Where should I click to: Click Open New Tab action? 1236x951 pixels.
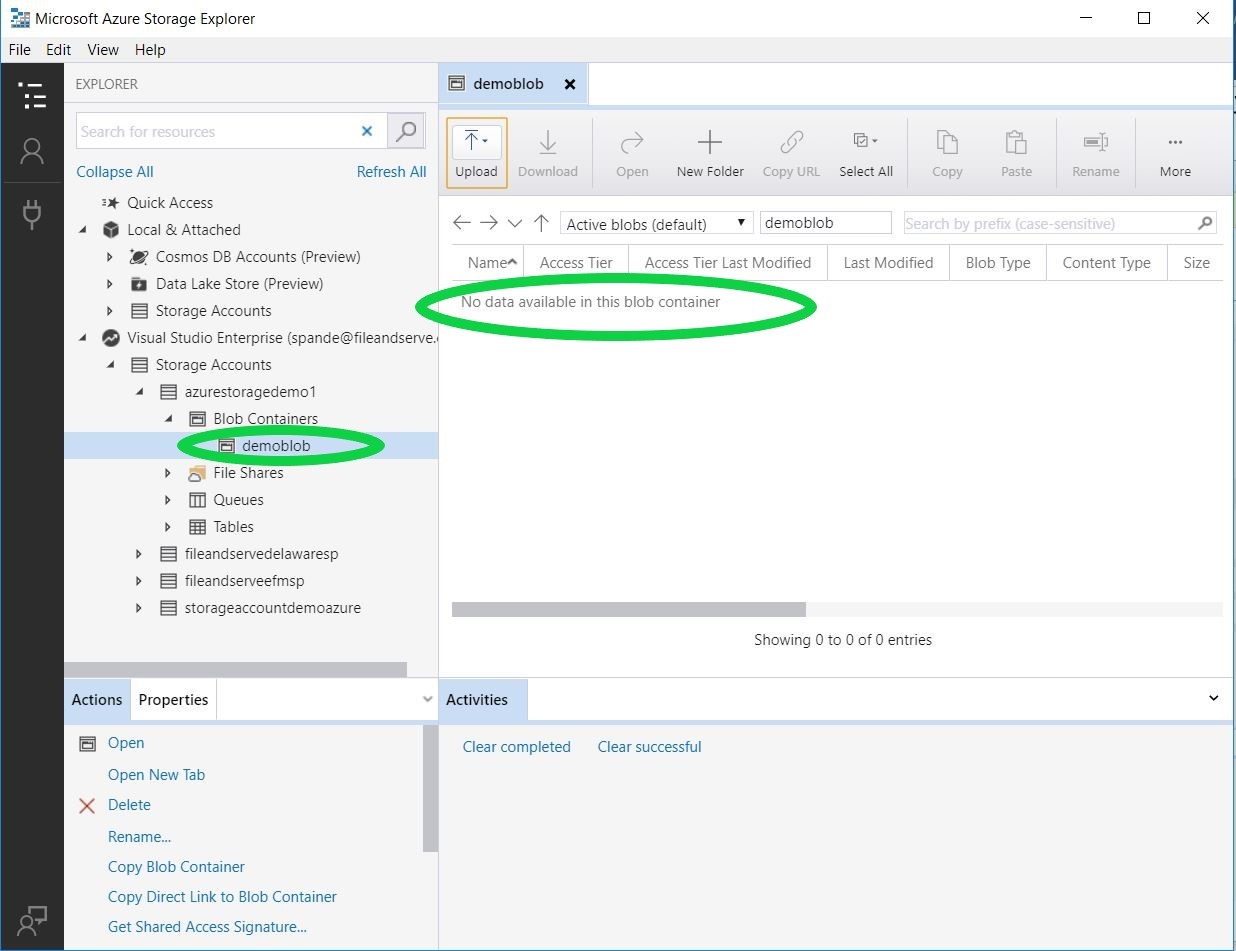pos(156,775)
